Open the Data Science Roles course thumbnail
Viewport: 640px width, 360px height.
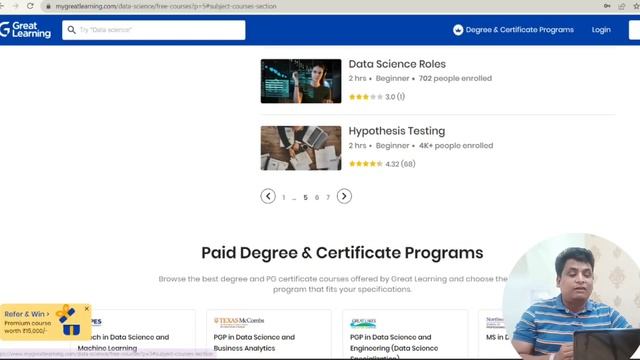pyautogui.click(x=301, y=81)
